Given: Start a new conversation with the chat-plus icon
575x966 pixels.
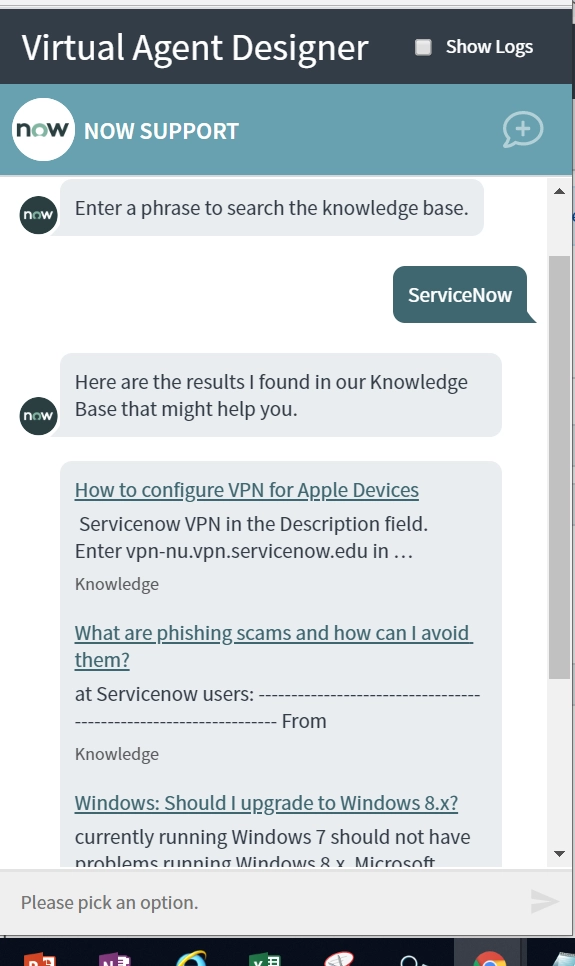Looking at the screenshot, I should click(523, 129).
